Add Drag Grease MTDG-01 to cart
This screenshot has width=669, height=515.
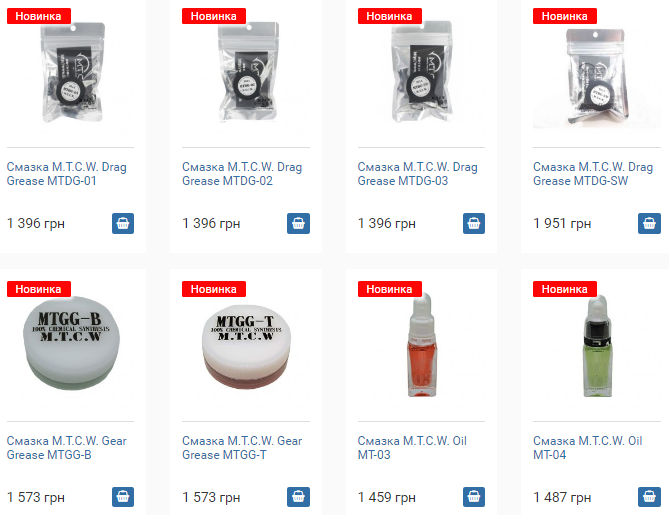pos(123,223)
